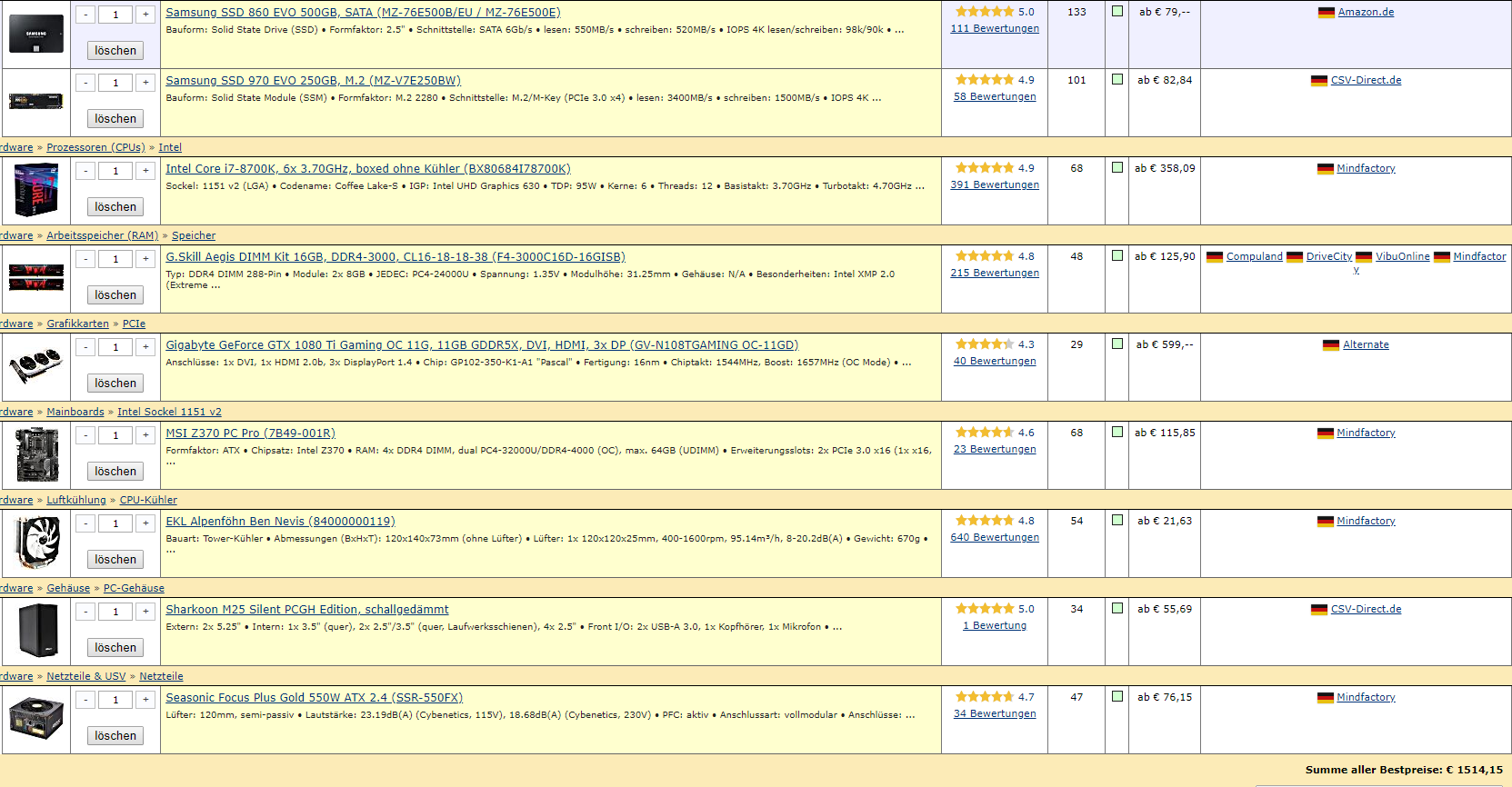
Task: Decrease quantity of Intel Core i7-8700K
Action: [85, 171]
